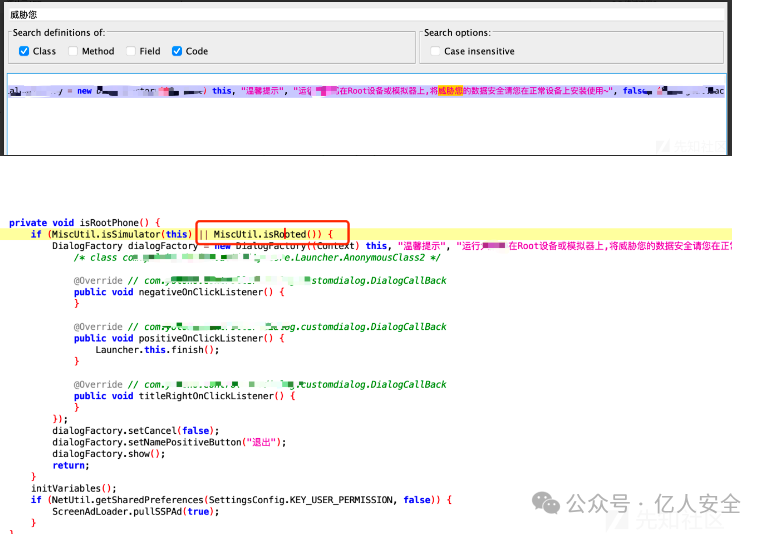Click the search field containing 威胁您

click(360, 15)
